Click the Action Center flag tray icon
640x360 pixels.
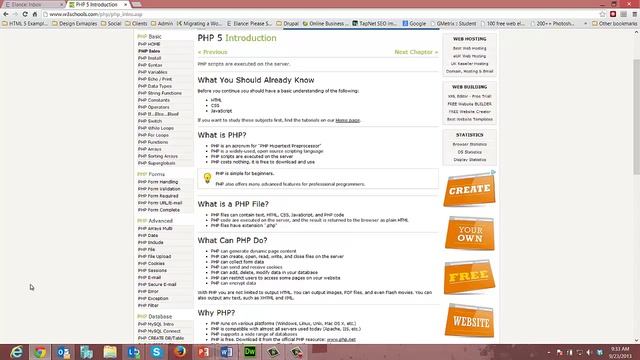560,352
